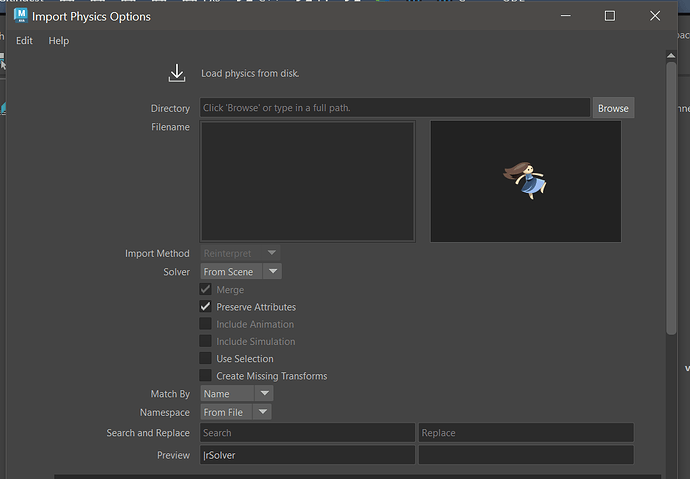
Task: Click the Browse button
Action: click(613, 108)
